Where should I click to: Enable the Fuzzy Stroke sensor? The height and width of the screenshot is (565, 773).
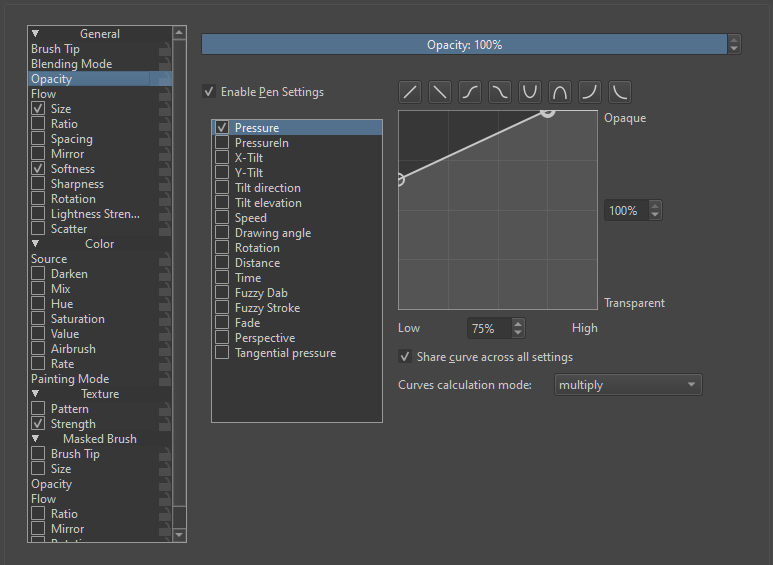pyautogui.click(x=222, y=308)
